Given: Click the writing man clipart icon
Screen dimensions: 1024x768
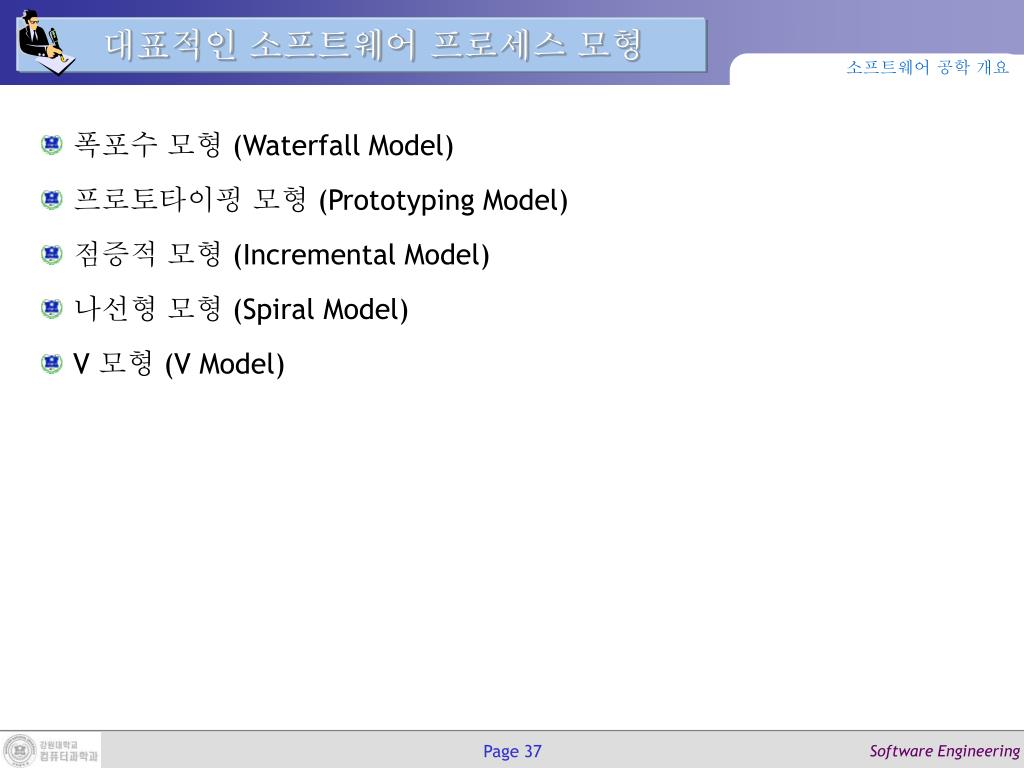Looking at the screenshot, I should (46, 42).
